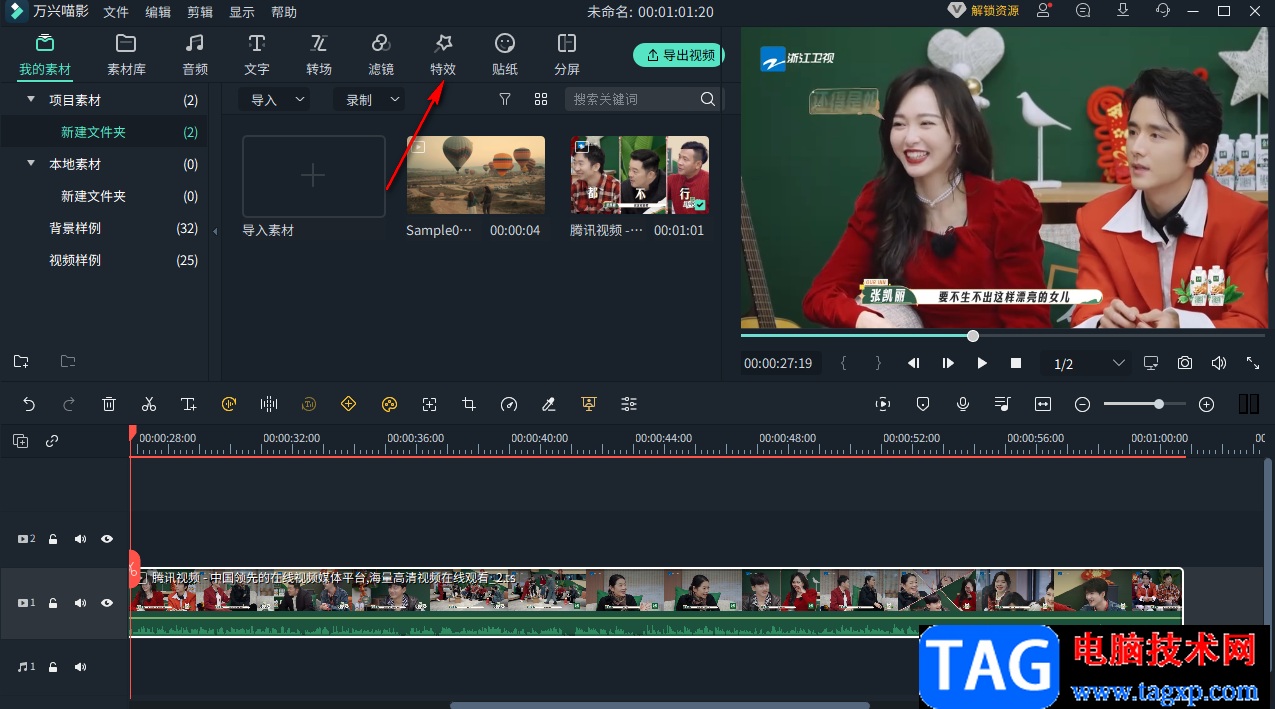
Task: Open the 分屏 split screen tab
Action: 567,55
